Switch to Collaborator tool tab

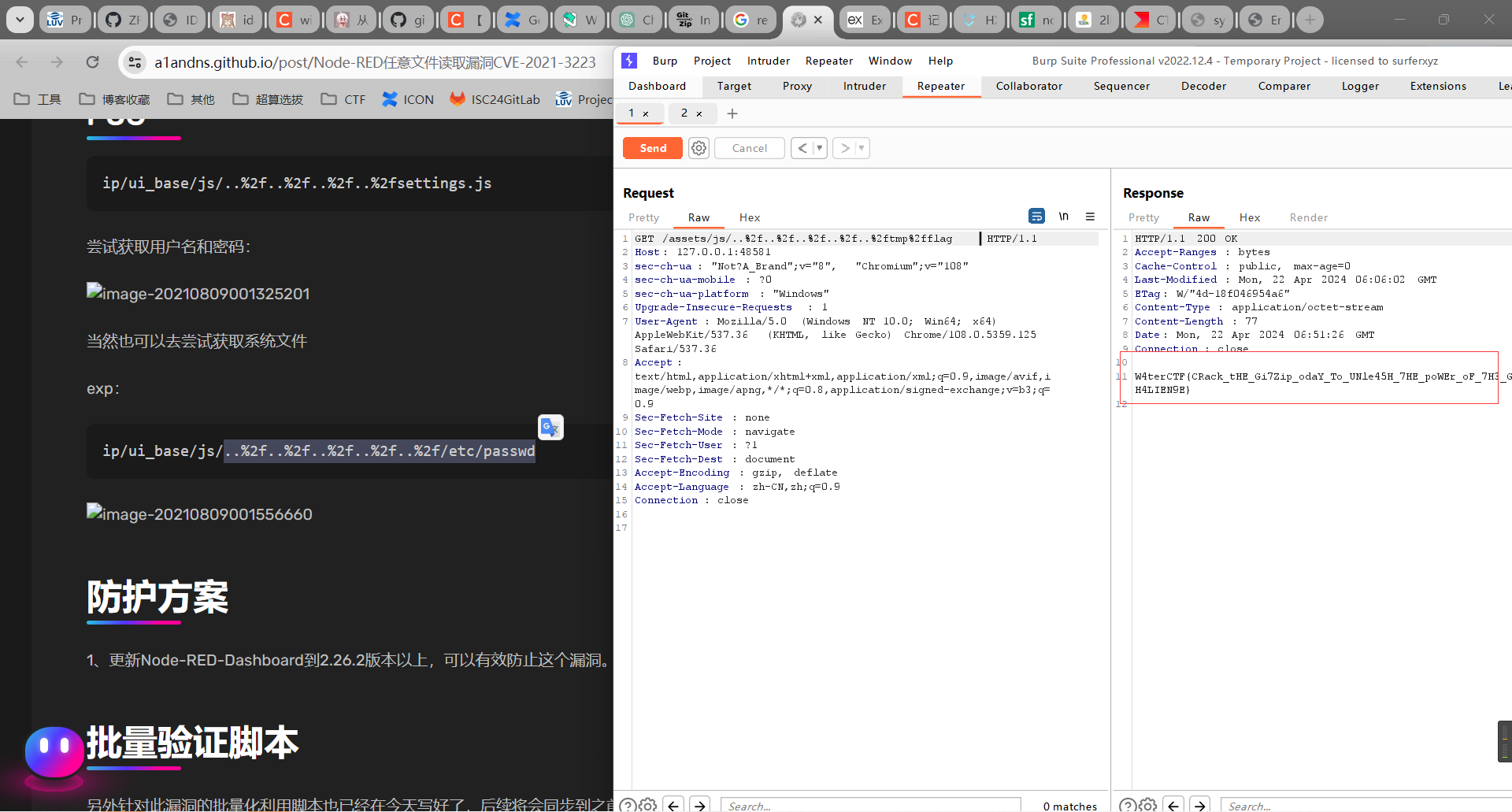coord(1028,86)
